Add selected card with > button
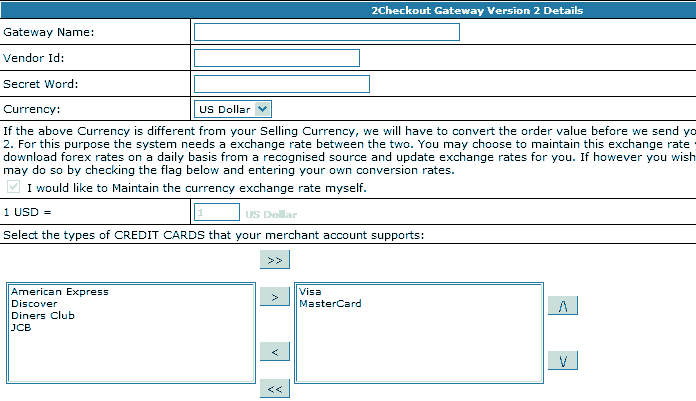This screenshot has height=401, width=696. coord(275,297)
